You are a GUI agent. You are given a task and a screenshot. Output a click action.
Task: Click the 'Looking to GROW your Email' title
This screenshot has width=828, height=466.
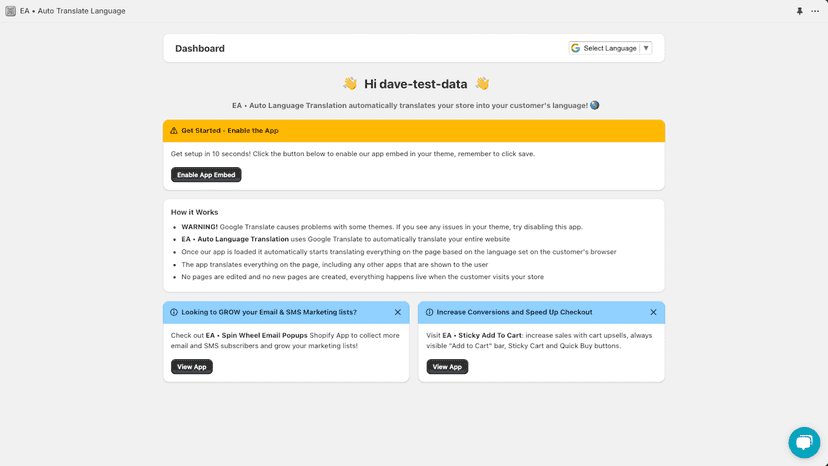coord(269,312)
